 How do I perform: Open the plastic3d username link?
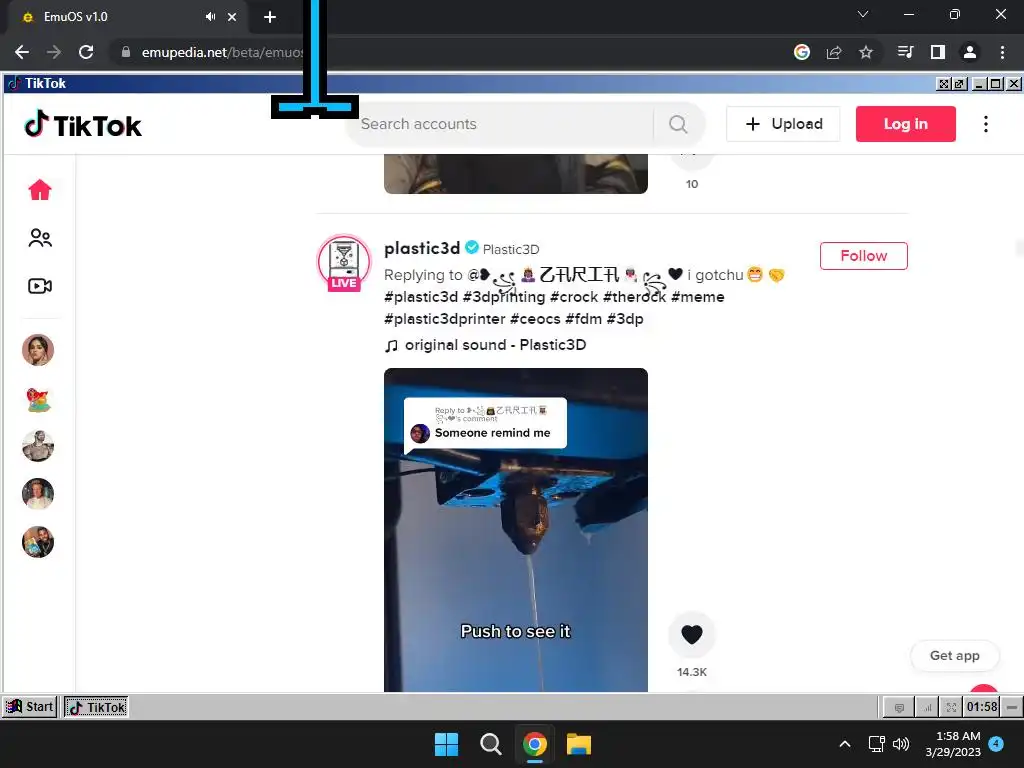click(422, 248)
